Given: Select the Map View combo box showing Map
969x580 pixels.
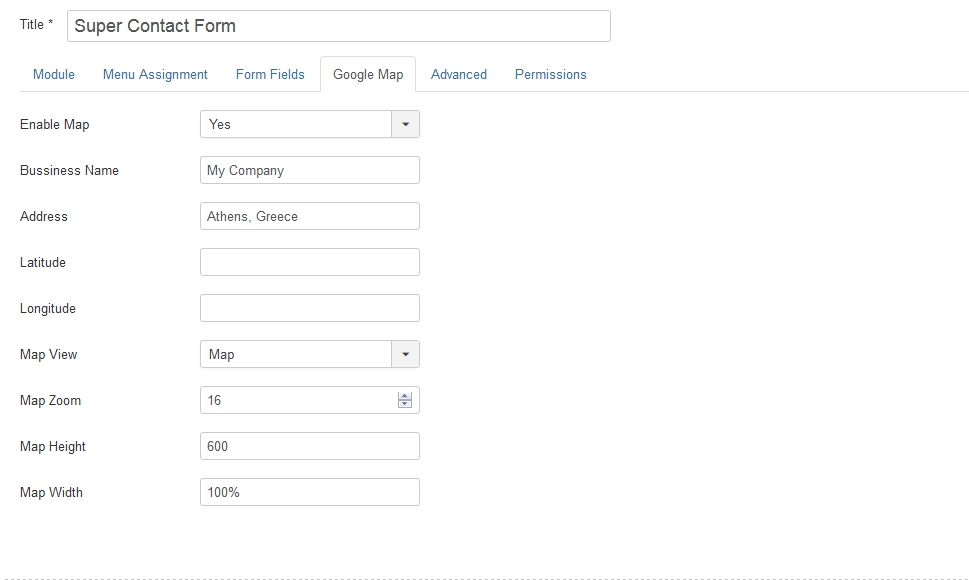Looking at the screenshot, I should [x=310, y=354].
